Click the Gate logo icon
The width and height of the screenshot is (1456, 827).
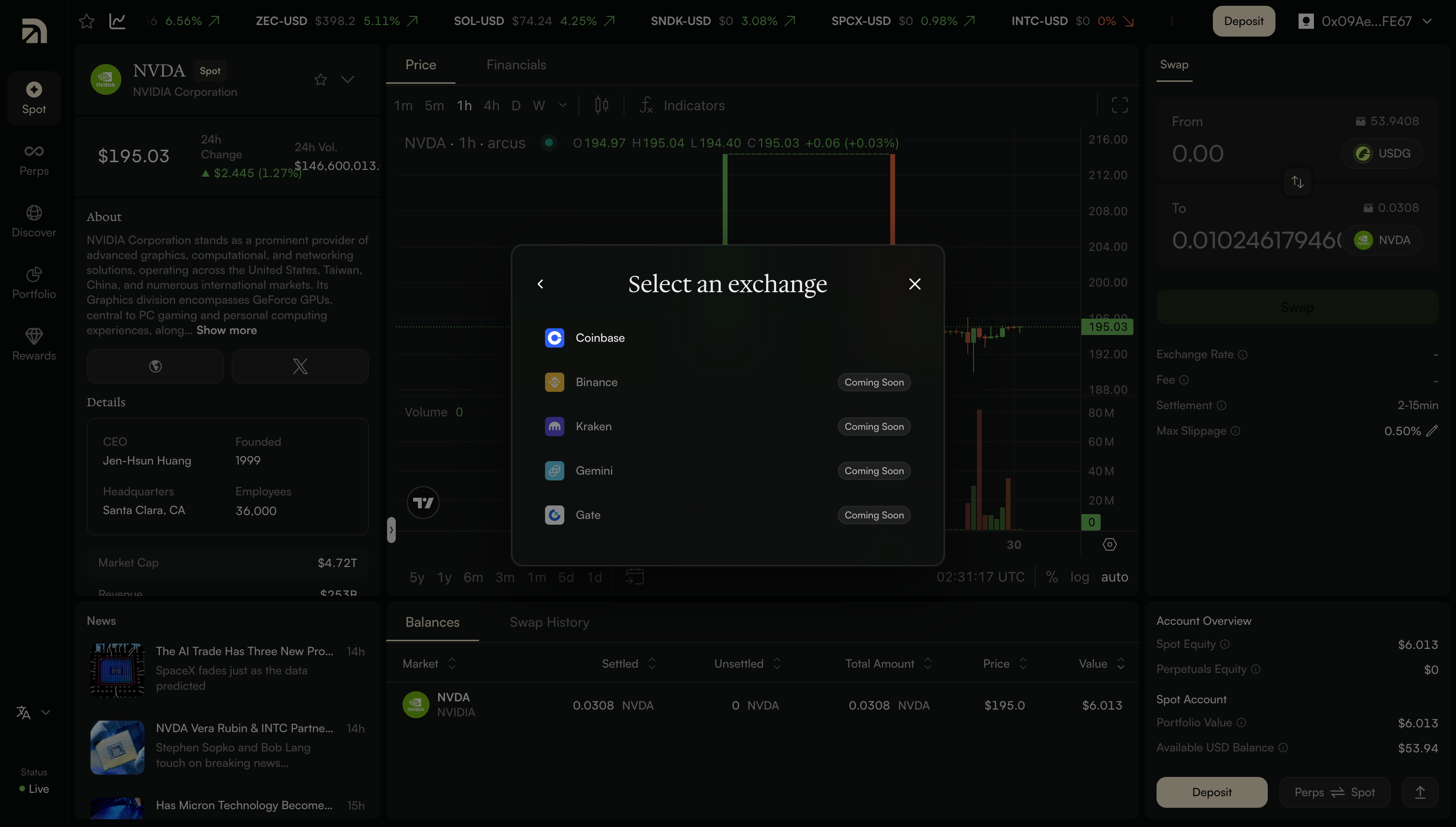coord(555,515)
